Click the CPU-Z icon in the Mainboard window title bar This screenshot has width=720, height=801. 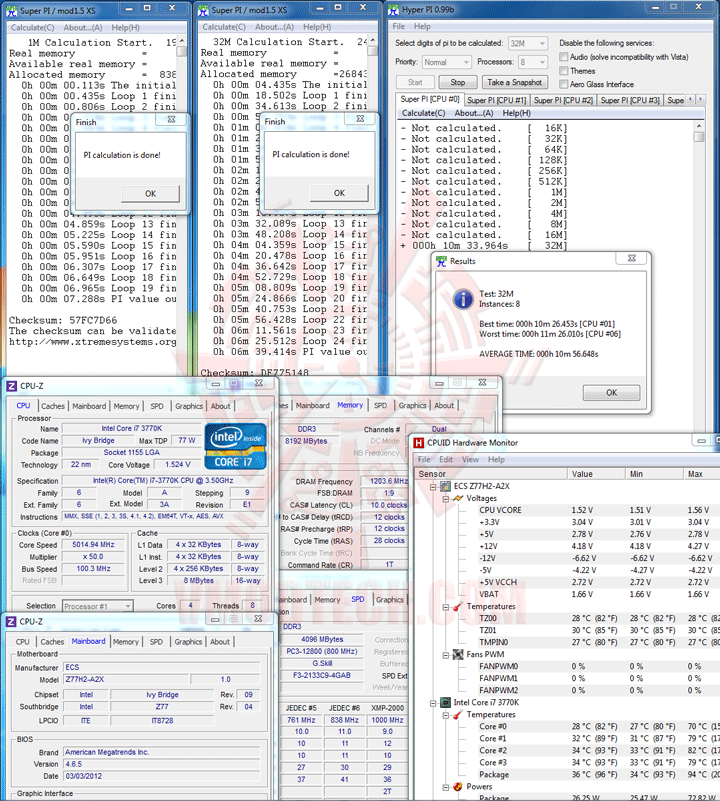pyautogui.click(x=11, y=622)
